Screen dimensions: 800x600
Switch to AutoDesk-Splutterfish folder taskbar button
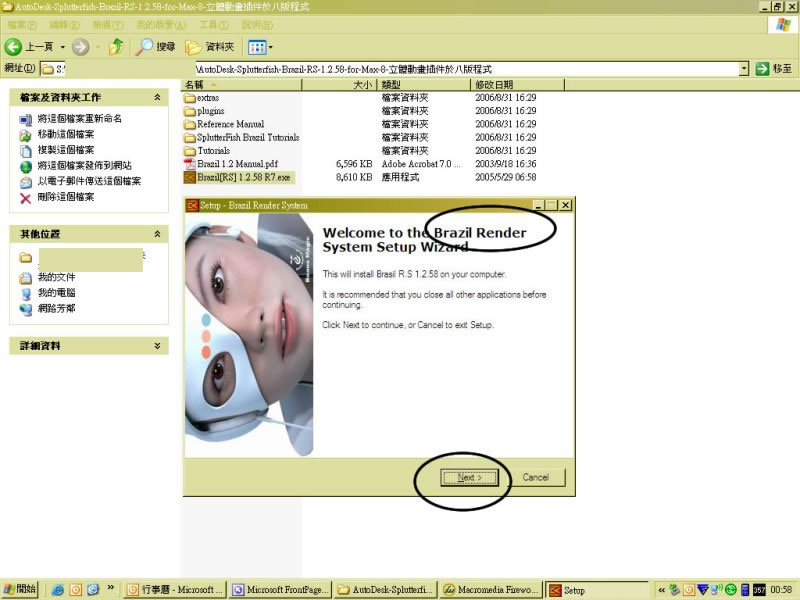386,590
